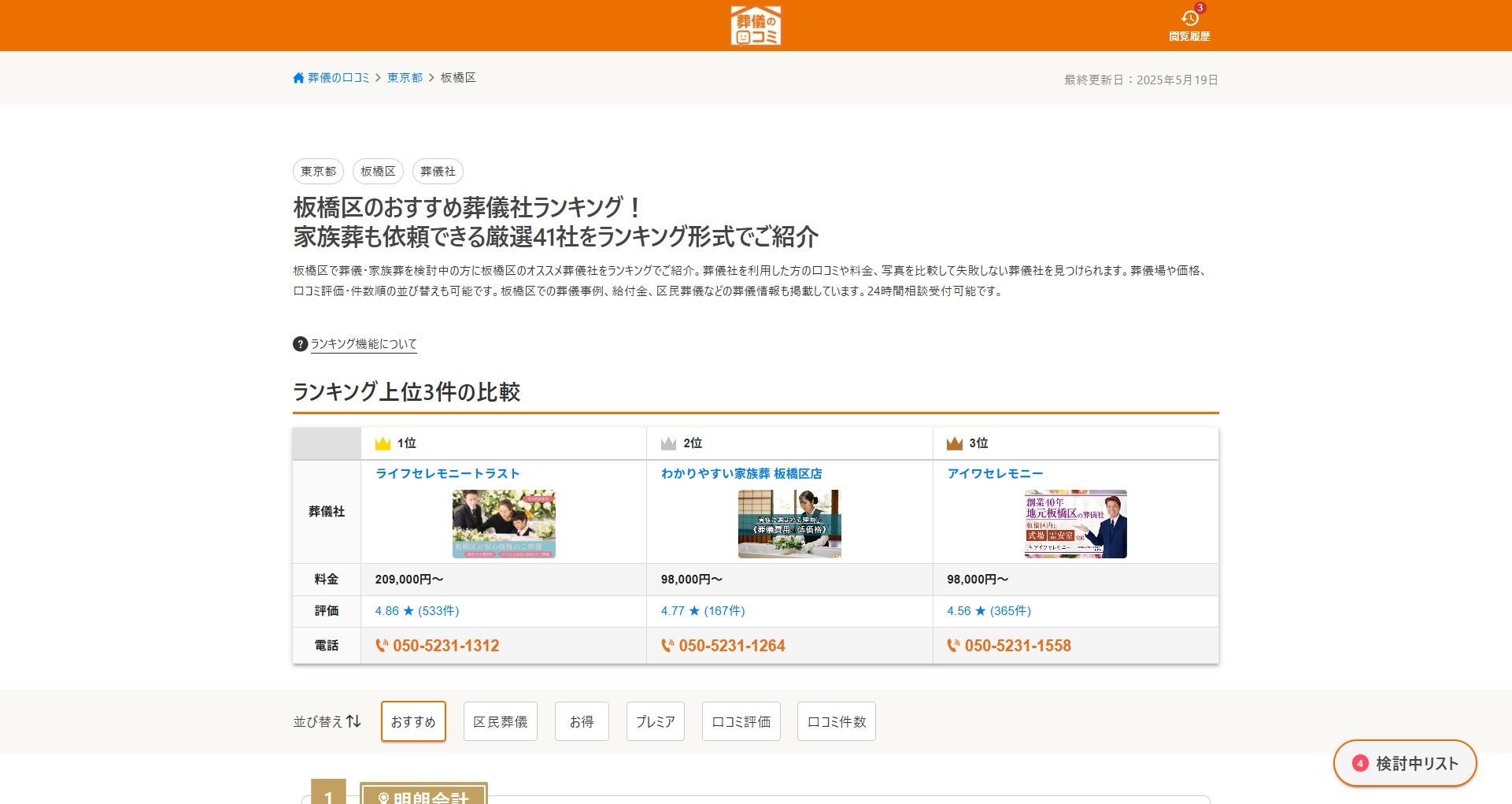Sort by 区民葬儀

[x=501, y=721]
